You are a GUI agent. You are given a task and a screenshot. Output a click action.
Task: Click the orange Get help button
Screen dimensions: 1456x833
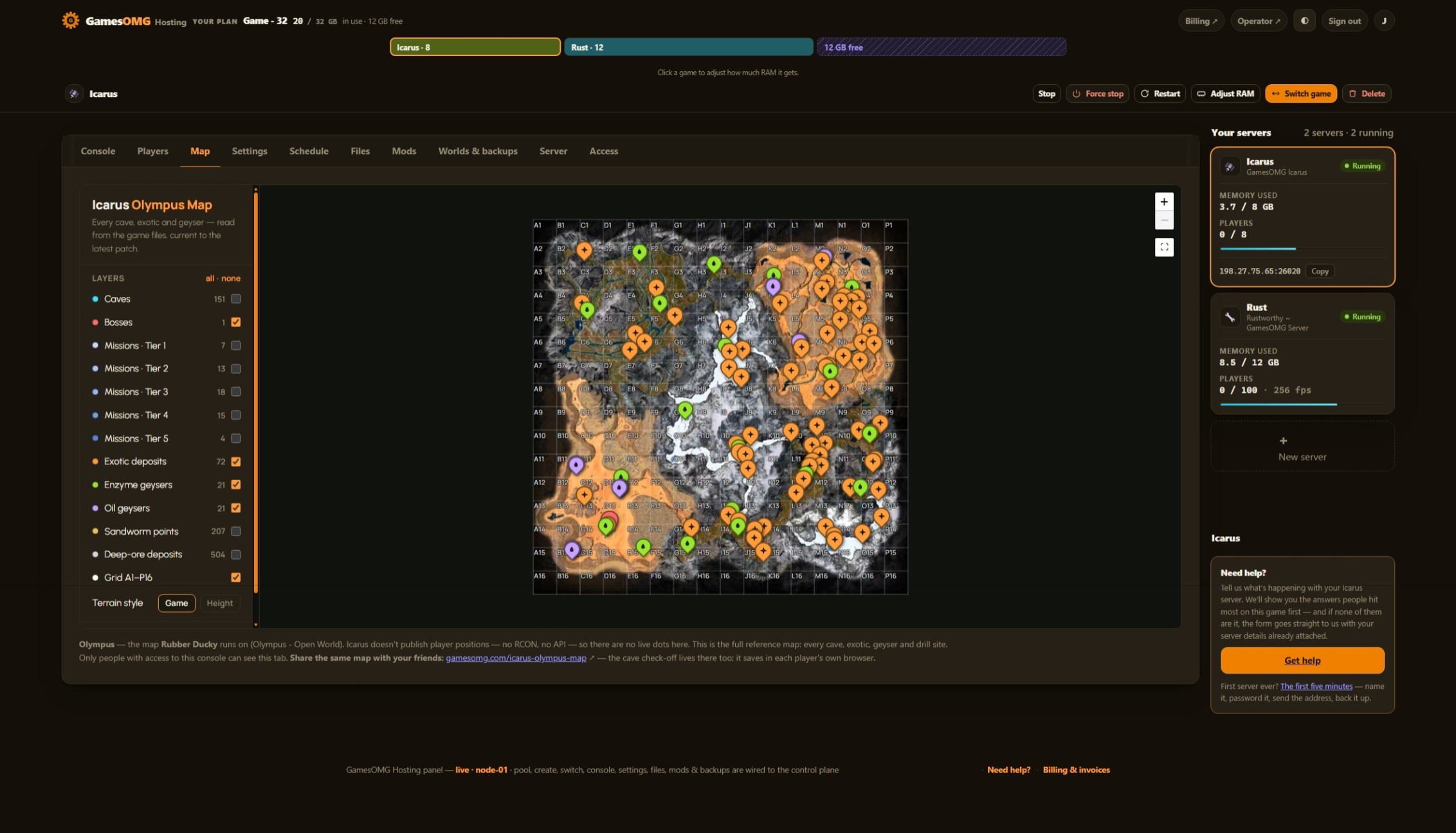tap(1302, 660)
